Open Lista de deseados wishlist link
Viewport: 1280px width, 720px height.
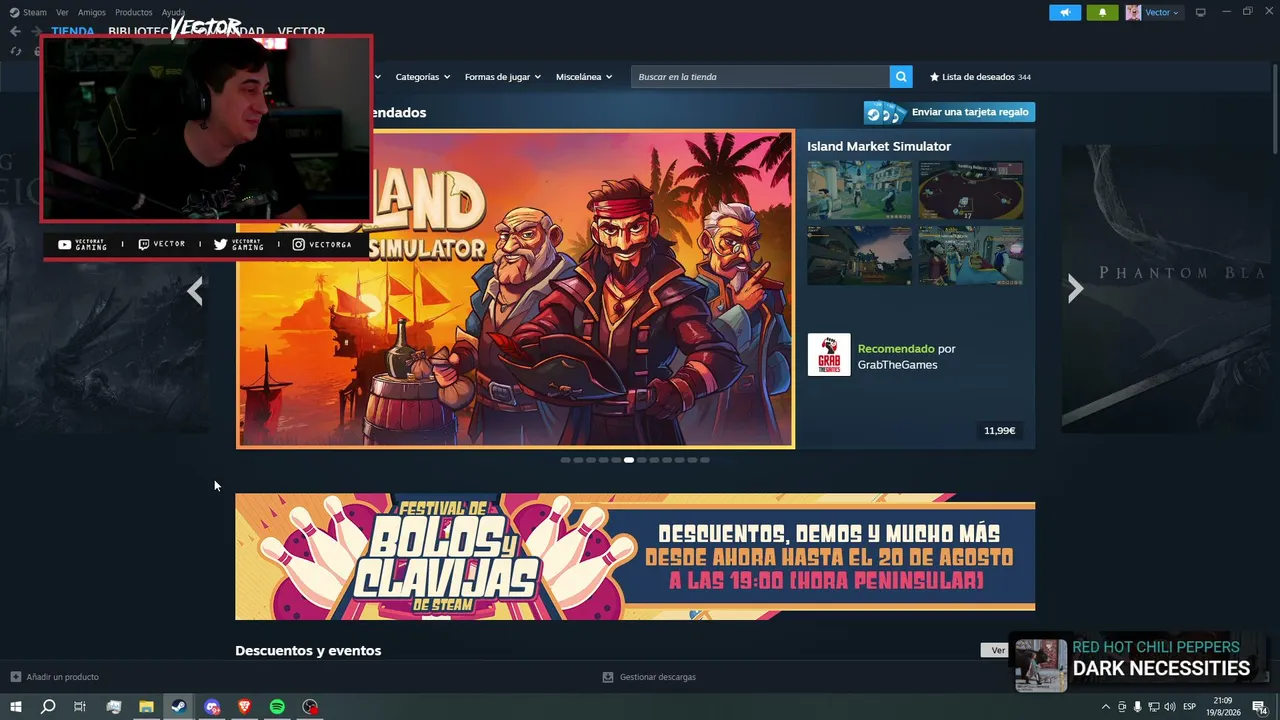click(979, 77)
